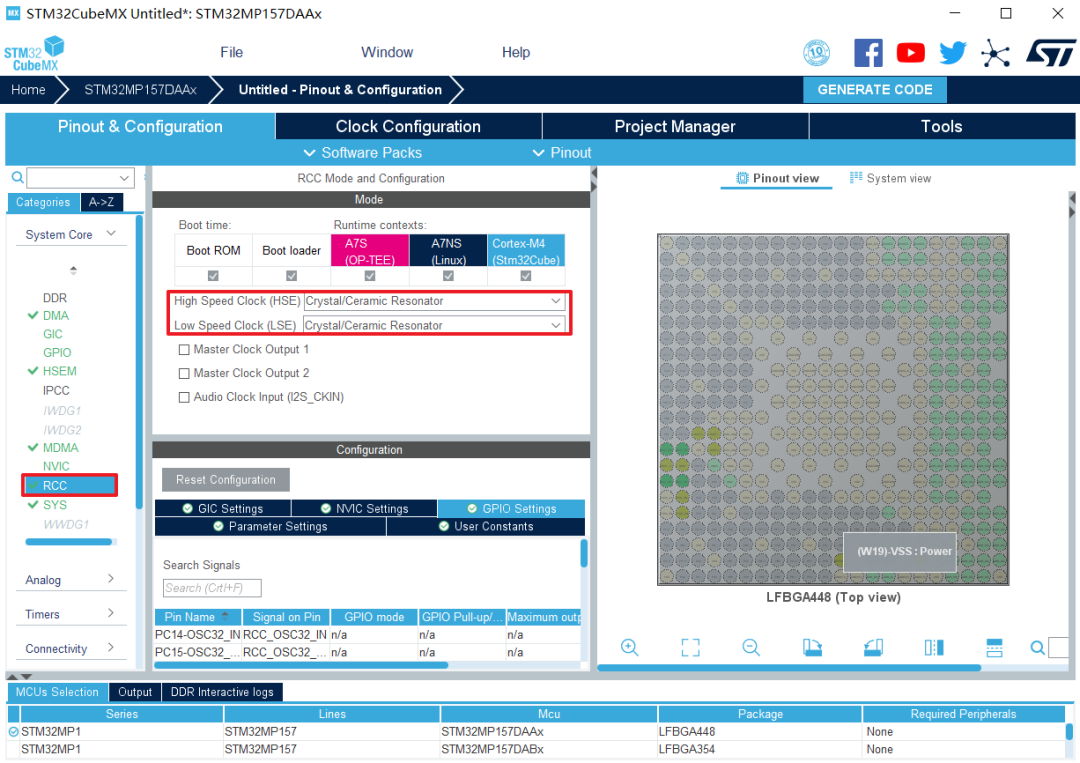Click the rotate clockwise pinout icon
The width and height of the screenshot is (1080, 763).
pos(812,647)
